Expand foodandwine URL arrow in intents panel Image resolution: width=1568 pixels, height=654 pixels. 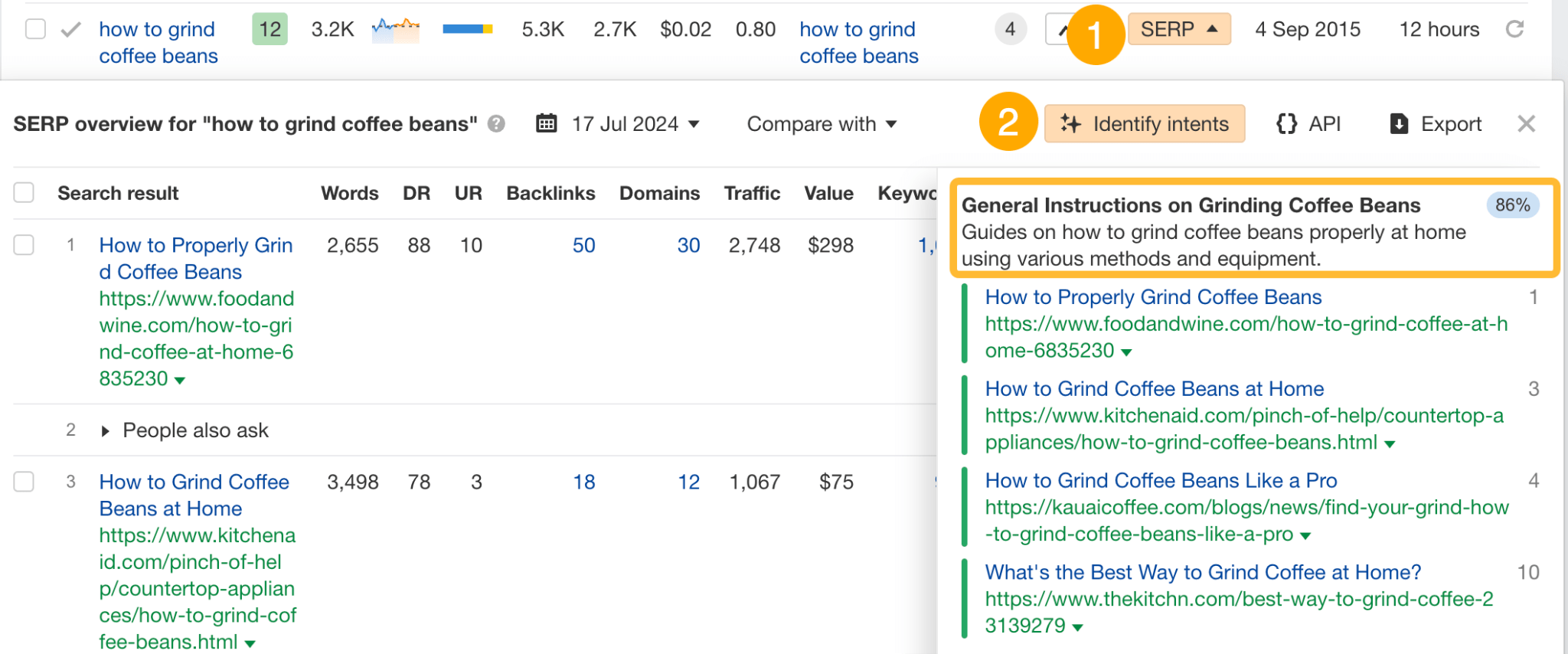(1126, 352)
